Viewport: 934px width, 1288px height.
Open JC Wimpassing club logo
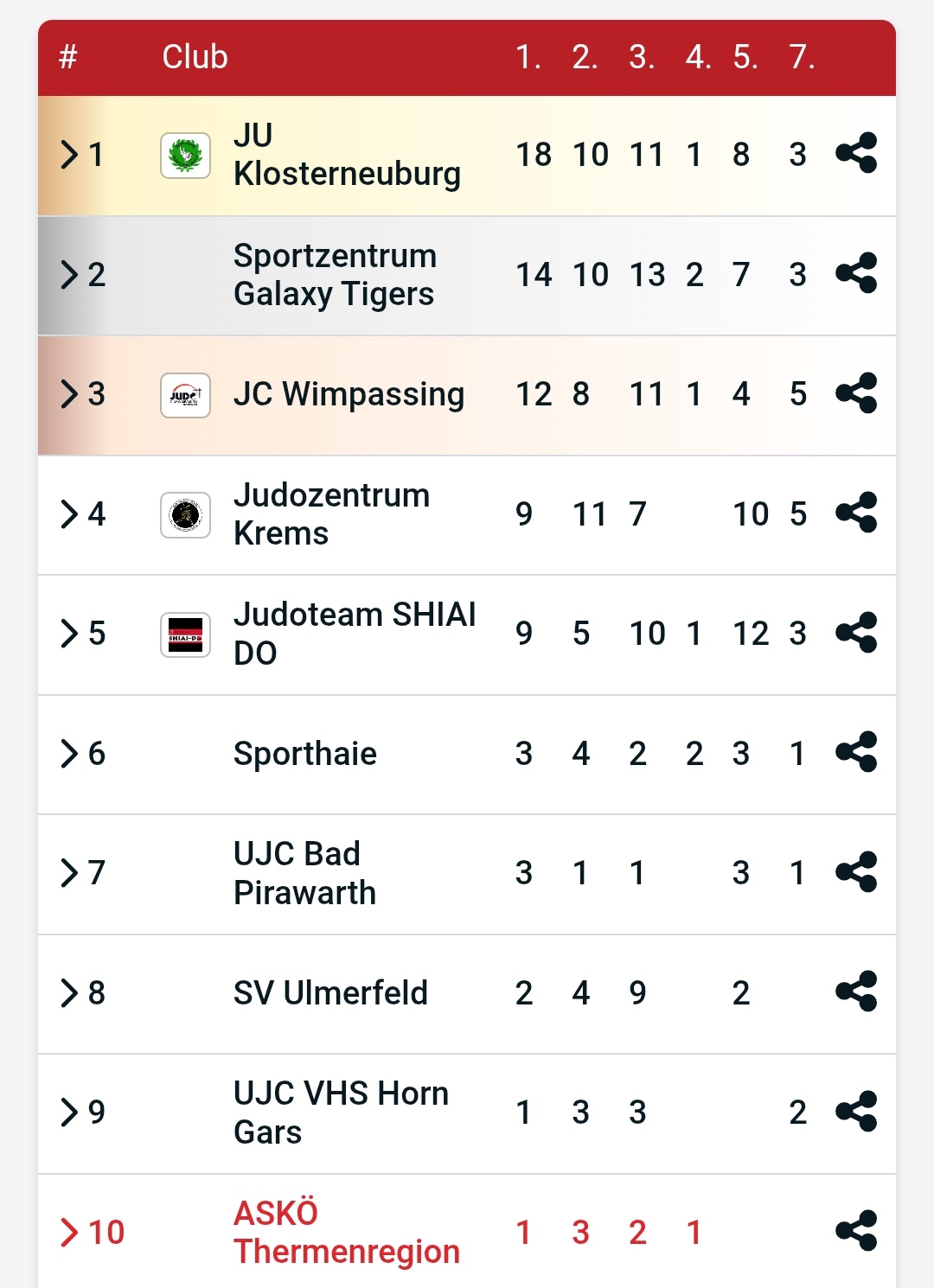pos(185,395)
